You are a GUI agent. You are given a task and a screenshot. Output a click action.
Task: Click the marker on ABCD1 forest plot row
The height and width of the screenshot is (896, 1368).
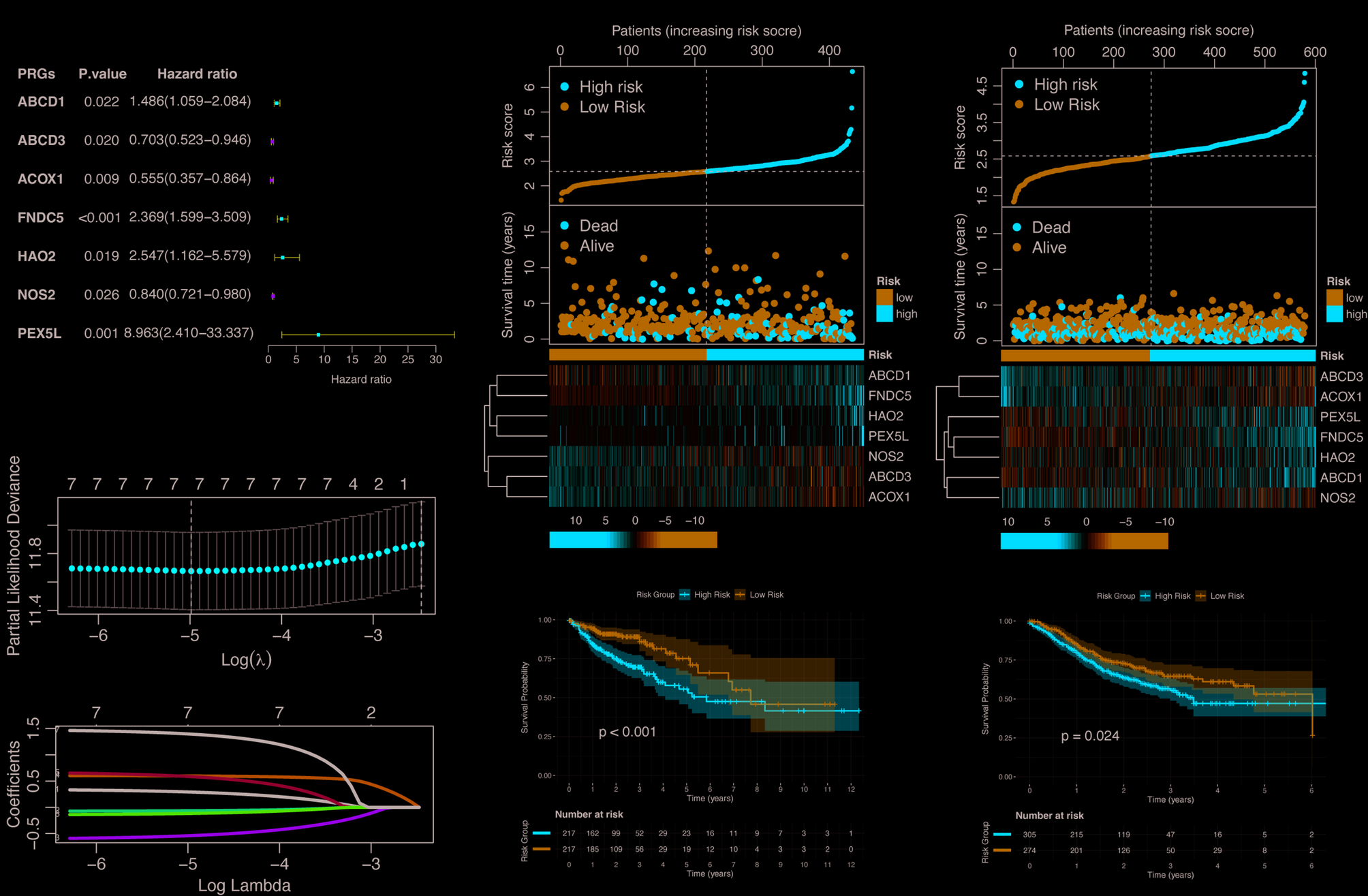click(277, 103)
